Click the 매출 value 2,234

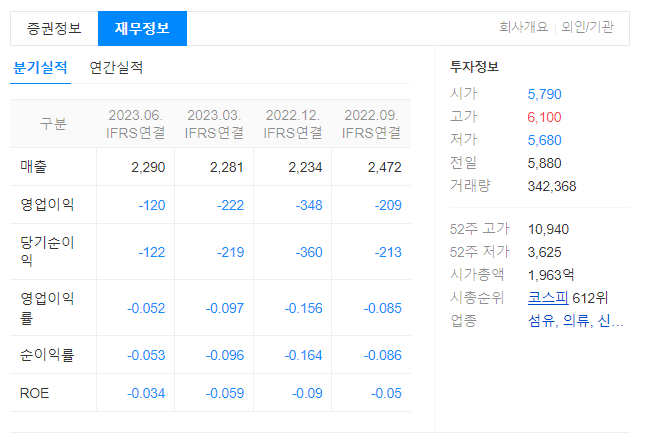(305, 167)
